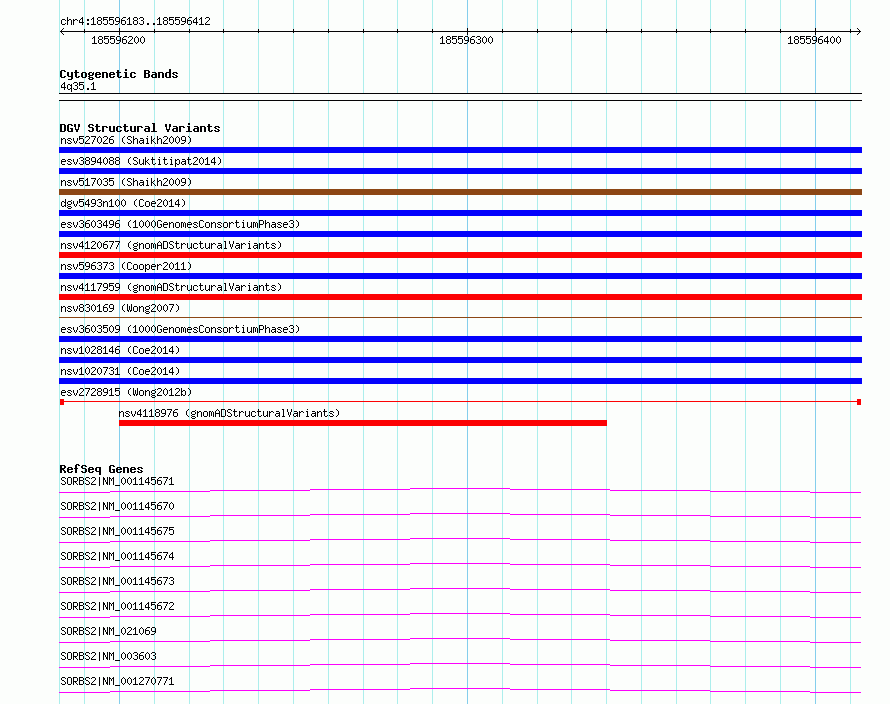Click the DGV Structural Variants track heading

point(140,128)
